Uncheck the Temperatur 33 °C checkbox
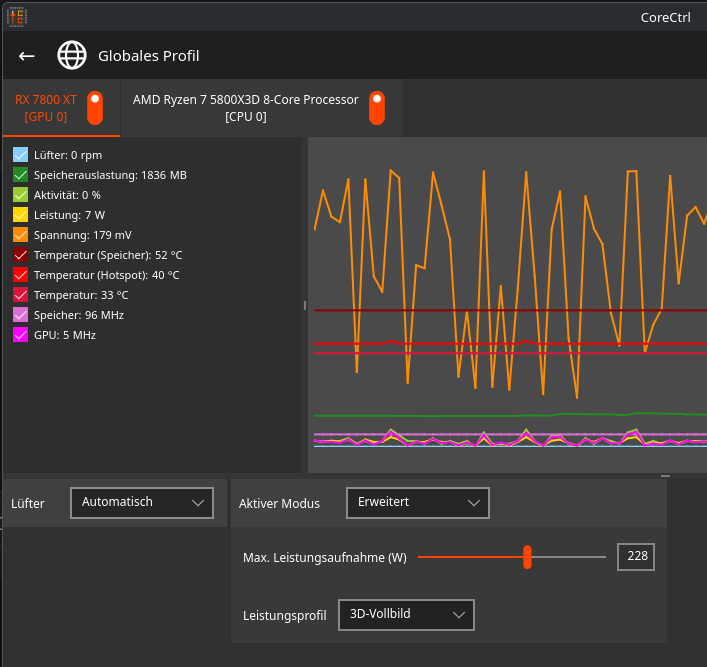Image resolution: width=707 pixels, height=667 pixels. [20, 294]
